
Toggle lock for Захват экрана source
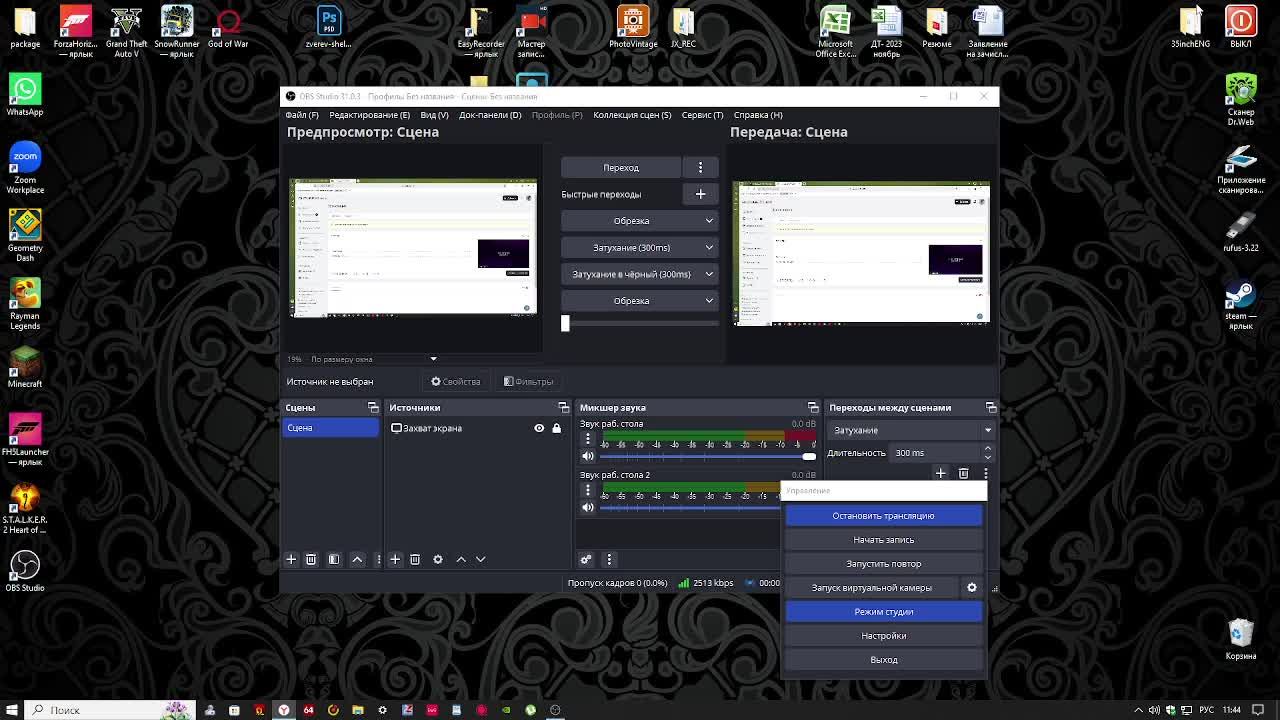tap(557, 428)
